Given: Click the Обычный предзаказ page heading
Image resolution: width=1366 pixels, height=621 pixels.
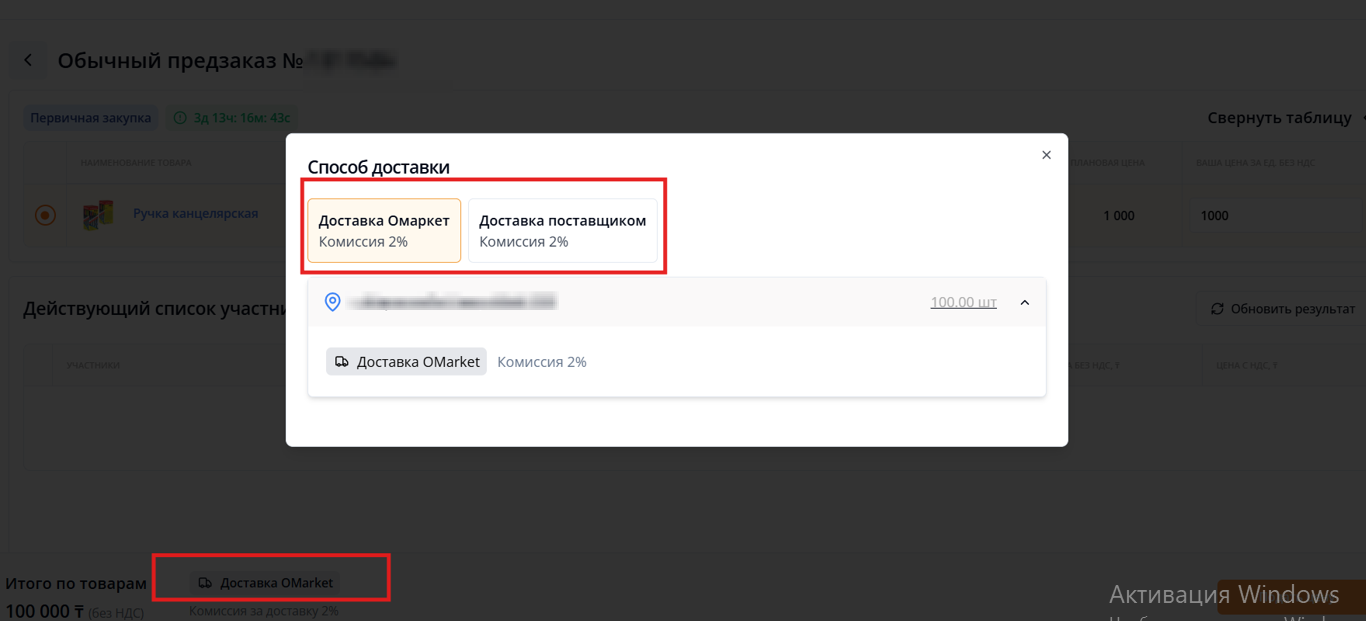Looking at the screenshot, I should [x=180, y=61].
